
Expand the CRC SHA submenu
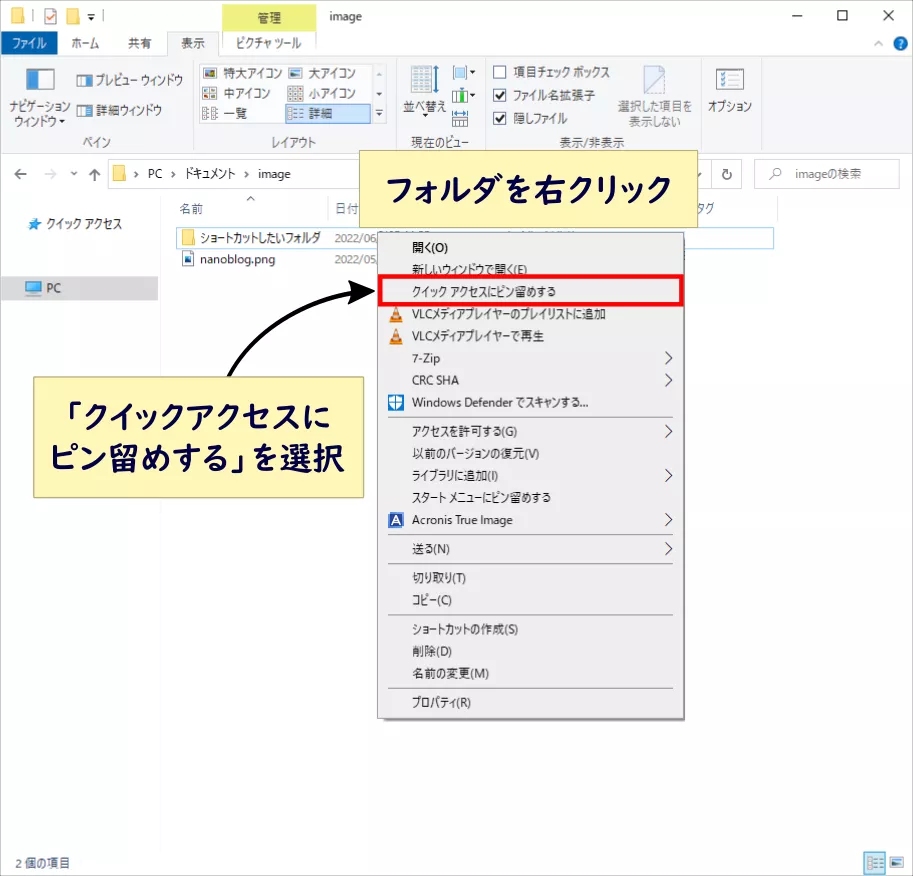click(x=668, y=380)
